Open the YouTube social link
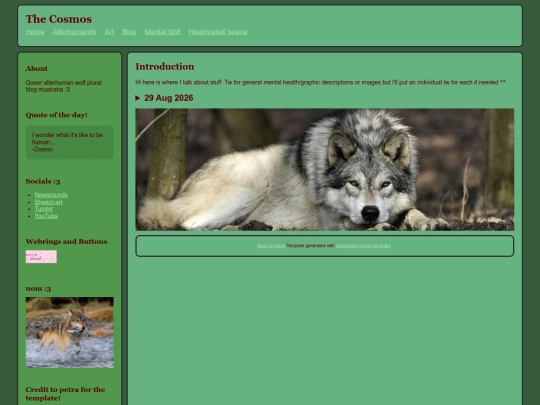 (46, 216)
